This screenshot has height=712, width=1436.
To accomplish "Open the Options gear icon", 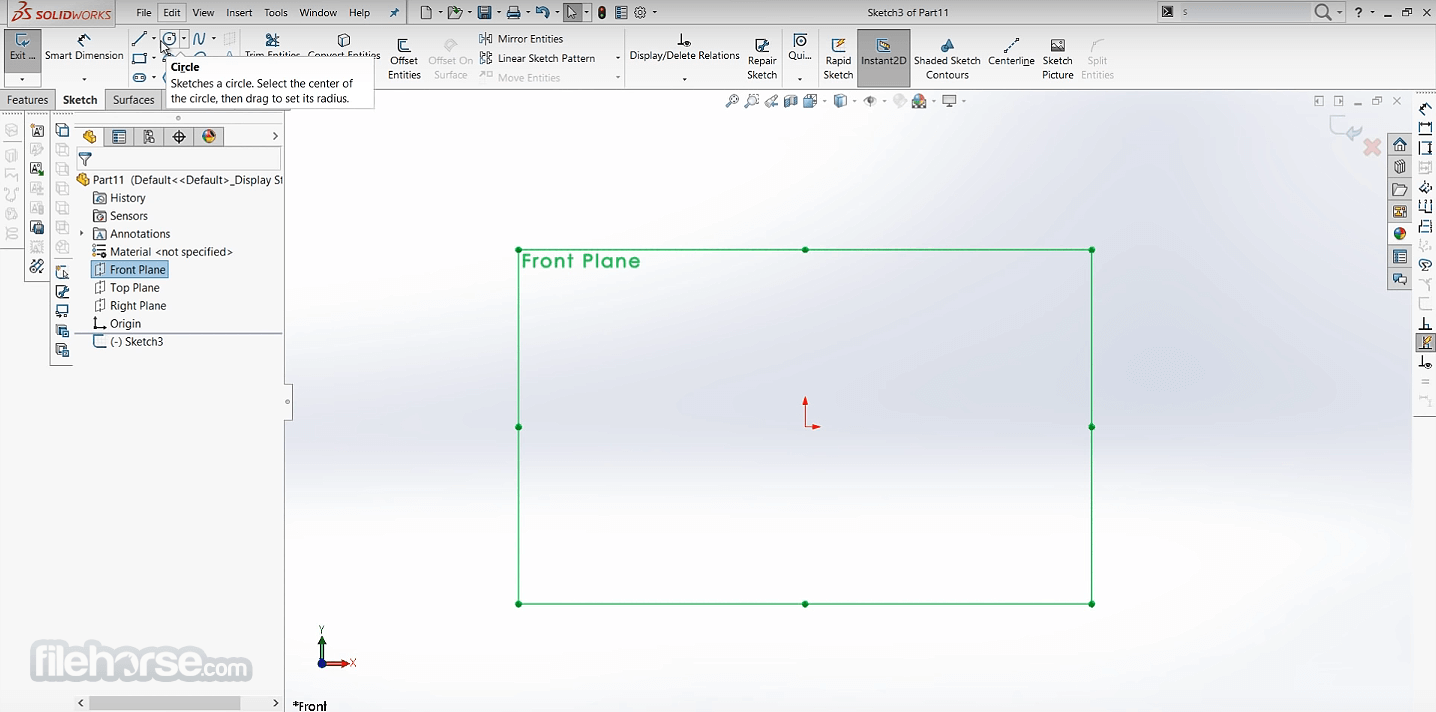I will click(640, 13).
